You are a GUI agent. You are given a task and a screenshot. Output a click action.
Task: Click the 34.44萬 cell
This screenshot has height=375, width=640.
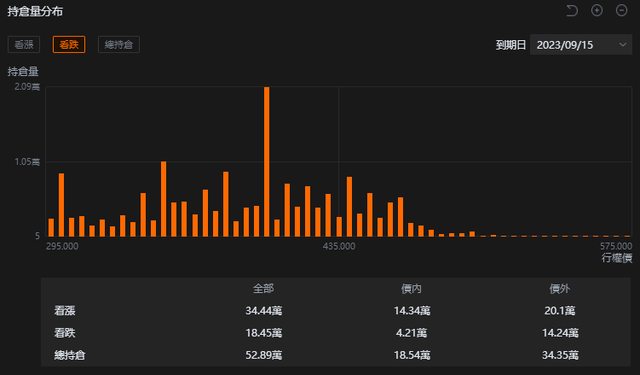(x=264, y=311)
